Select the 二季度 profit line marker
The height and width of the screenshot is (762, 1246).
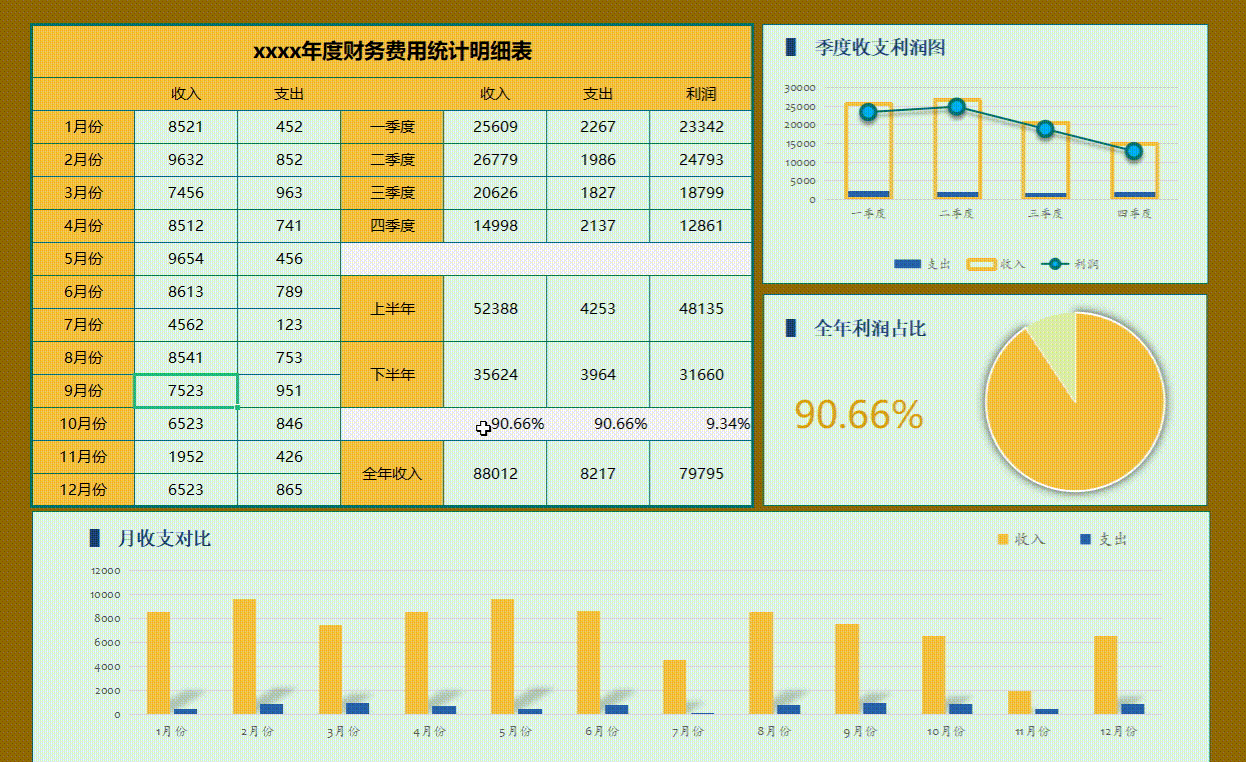tap(956, 106)
